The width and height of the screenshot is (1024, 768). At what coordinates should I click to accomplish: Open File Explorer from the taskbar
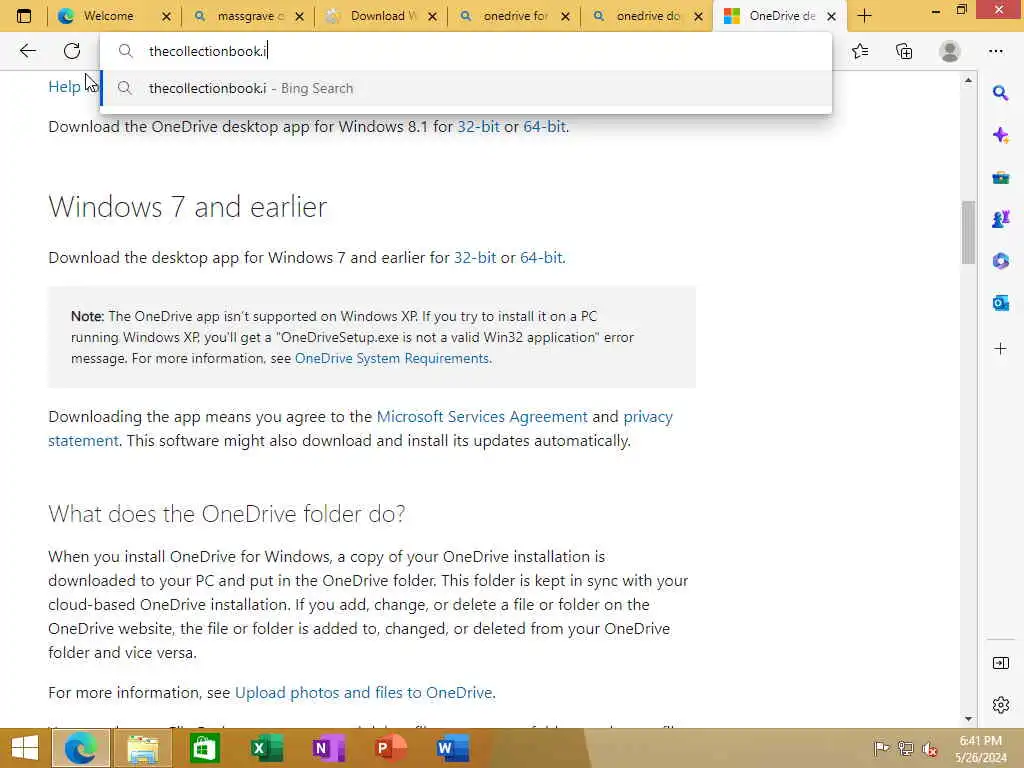tap(142, 748)
